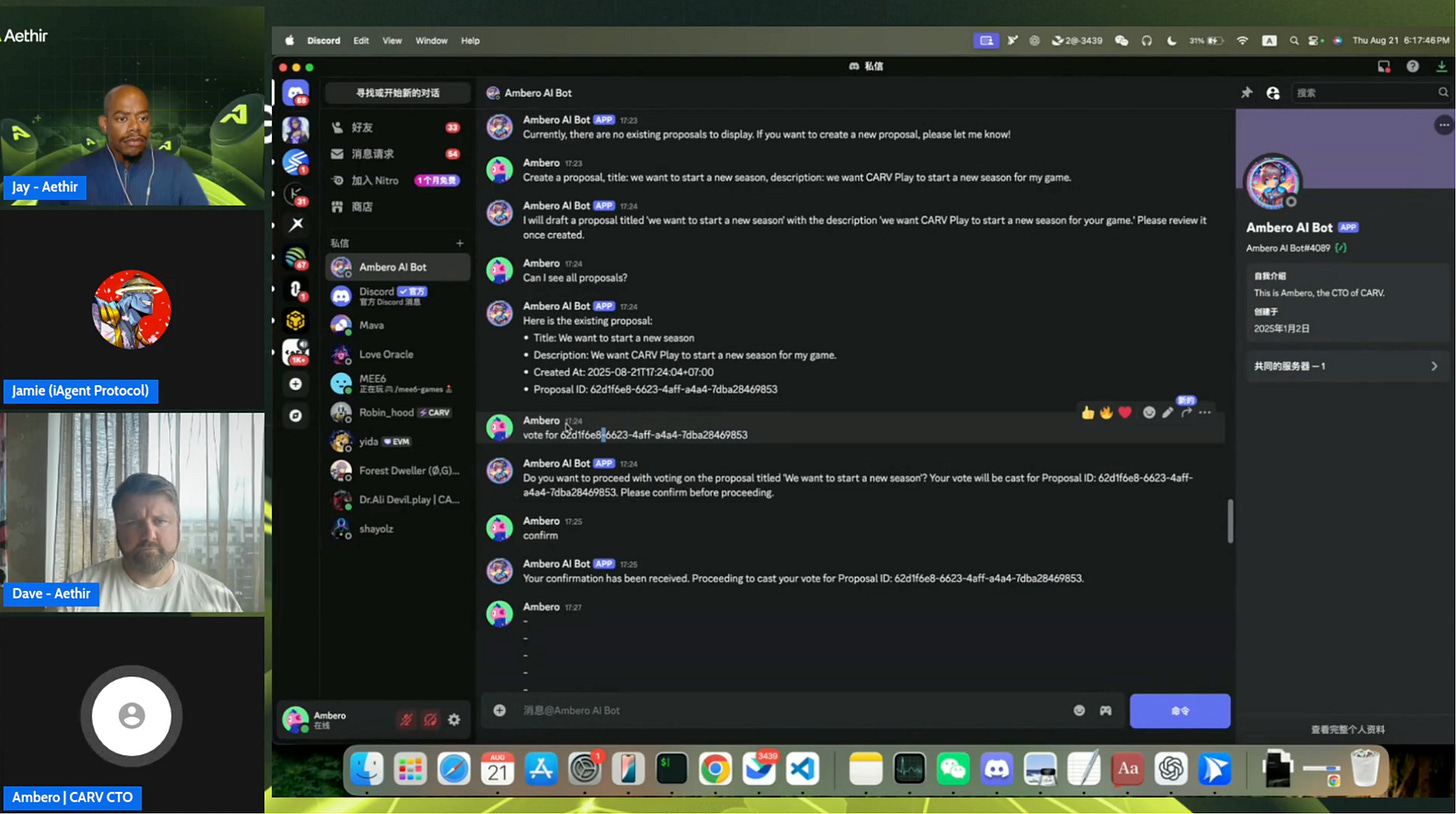Open the Edit menu in menu bar
This screenshot has width=1456, height=814.
(361, 41)
